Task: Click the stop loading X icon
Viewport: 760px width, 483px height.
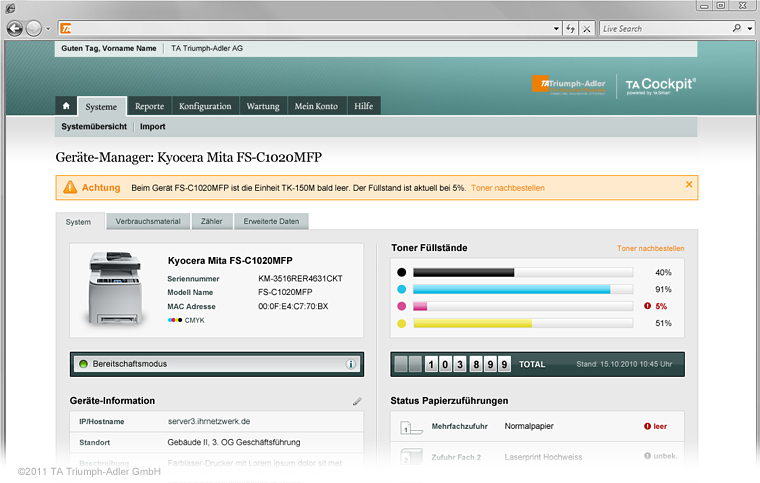Action: point(586,29)
